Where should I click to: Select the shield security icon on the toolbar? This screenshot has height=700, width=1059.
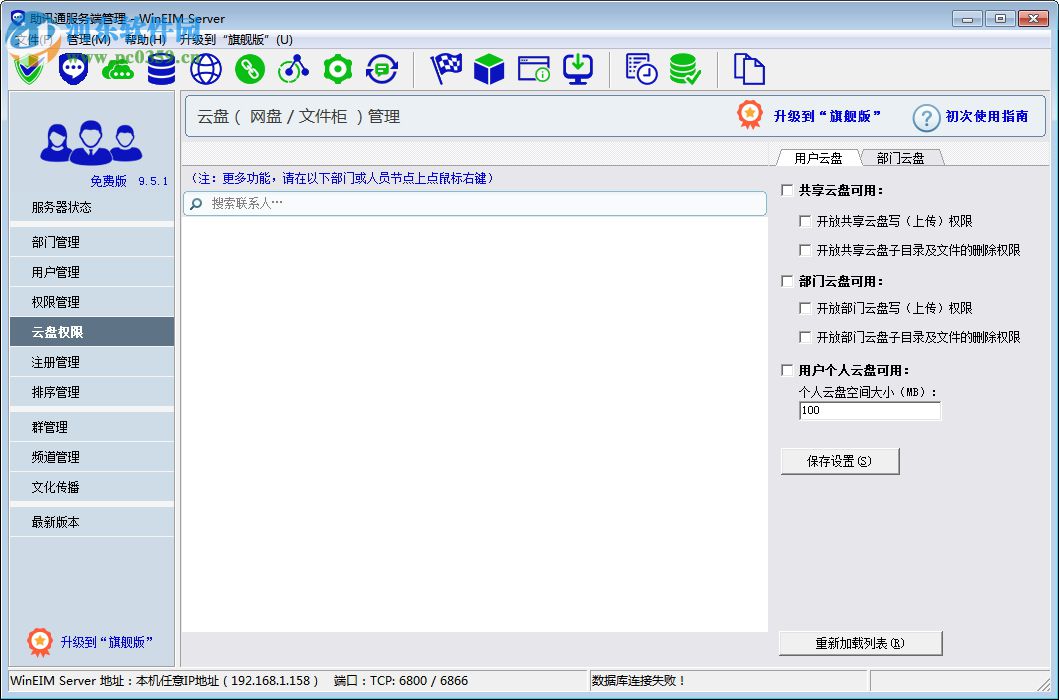click(x=29, y=69)
